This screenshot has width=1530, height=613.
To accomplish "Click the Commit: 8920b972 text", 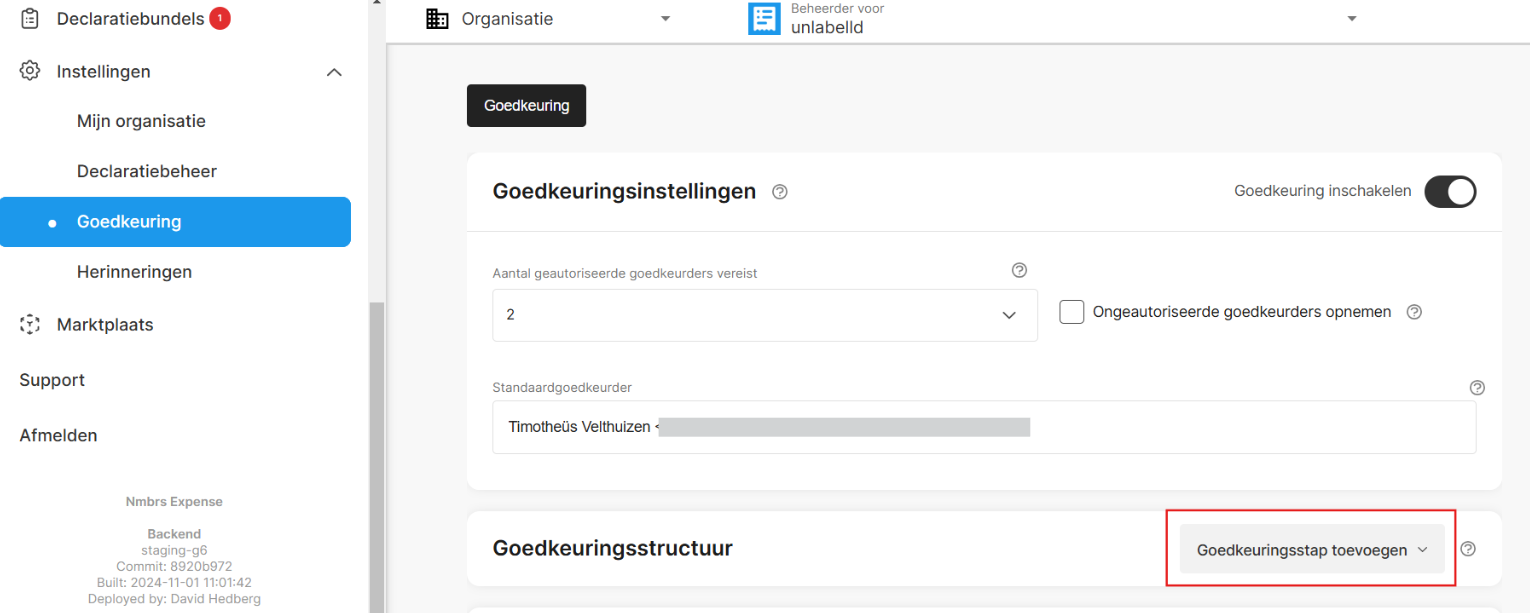I will point(174,566).
